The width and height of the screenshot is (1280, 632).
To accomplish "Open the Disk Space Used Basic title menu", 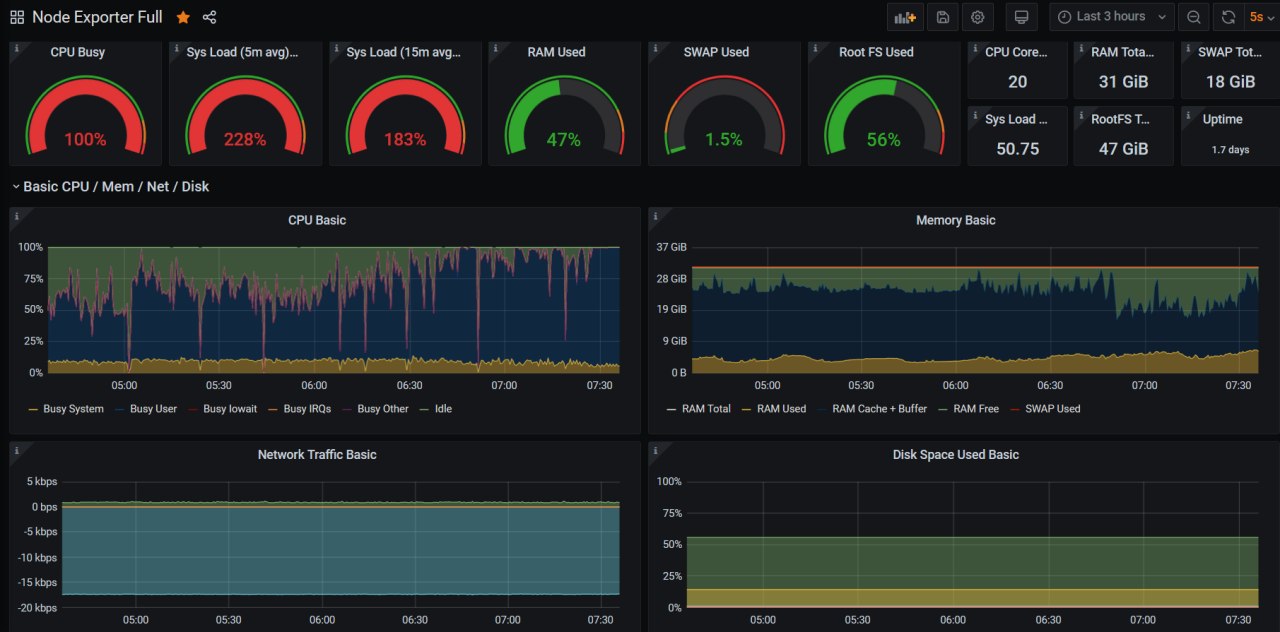I will point(956,454).
